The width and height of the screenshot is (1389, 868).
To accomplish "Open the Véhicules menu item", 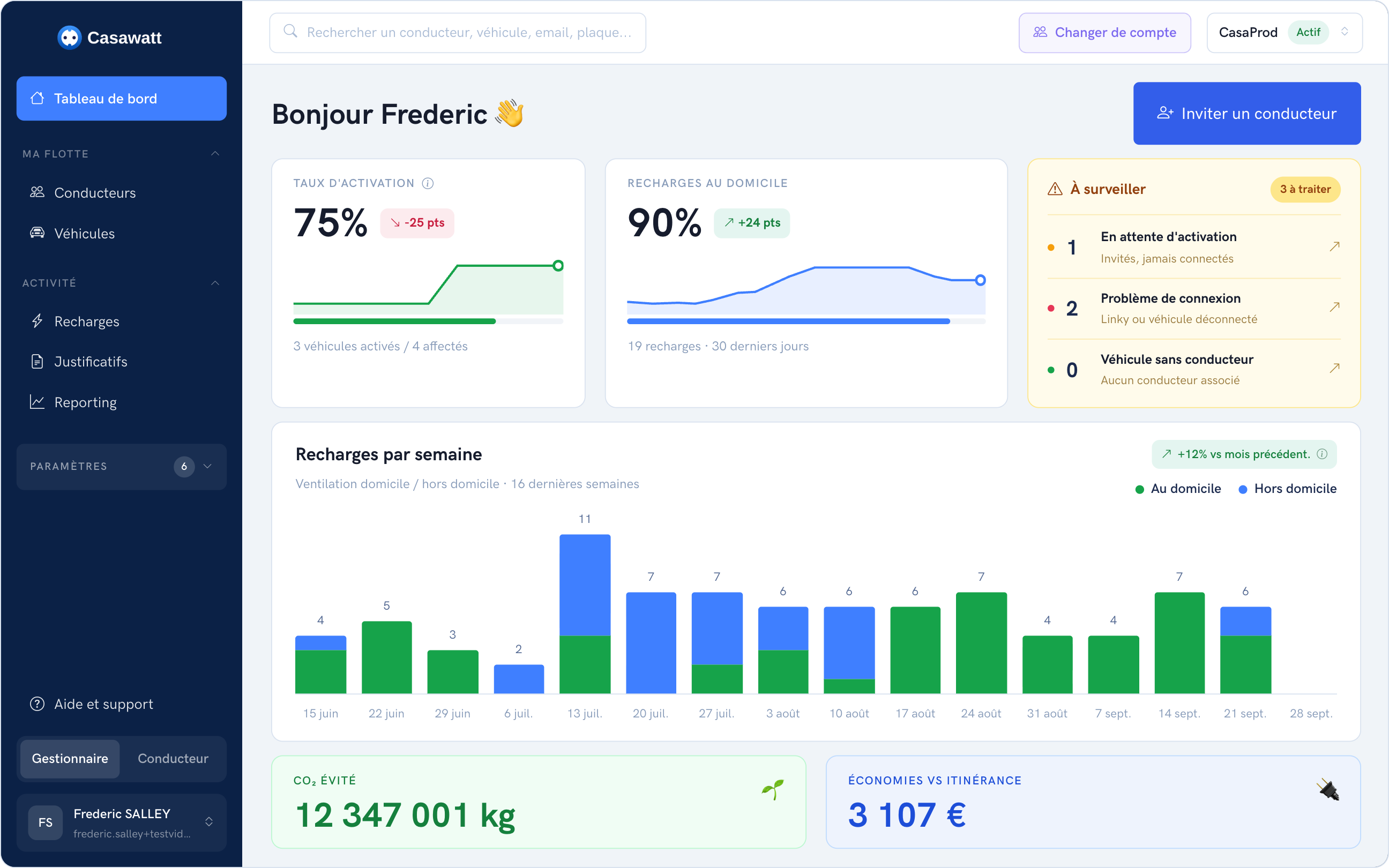I will pos(122,234).
